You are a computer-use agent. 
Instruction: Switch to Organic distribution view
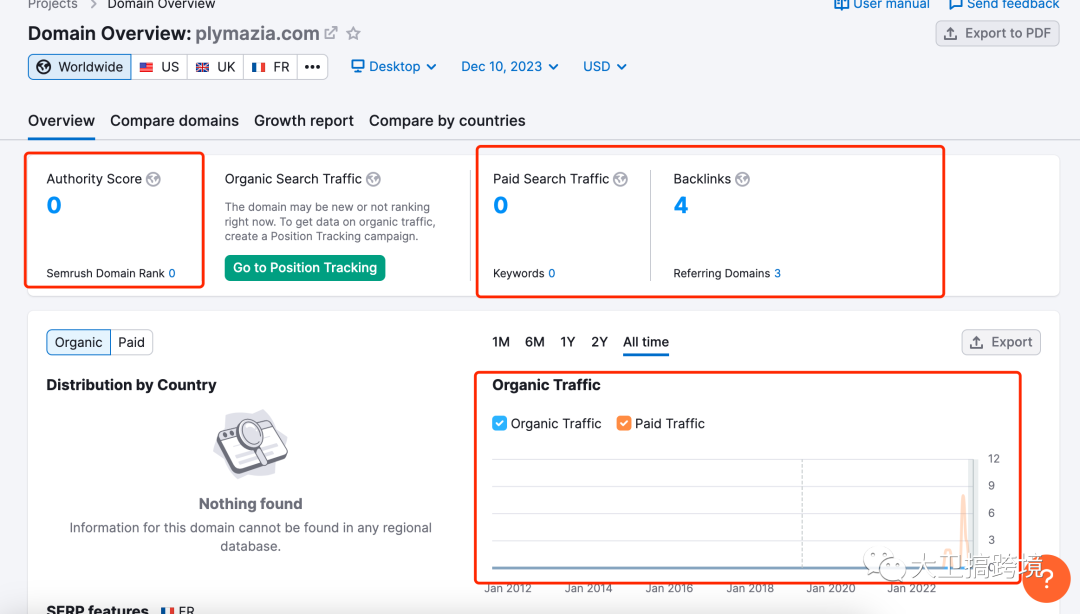click(x=79, y=342)
